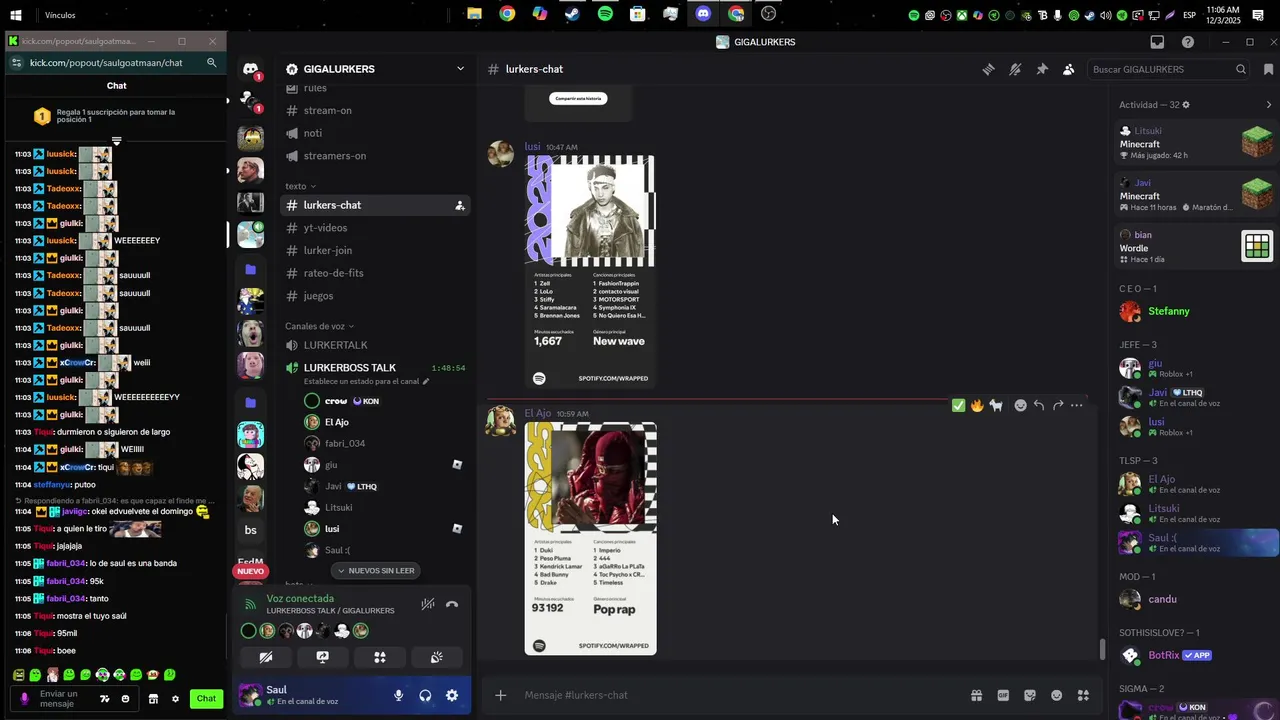1280x720 pixels.
Task: Open more options on El Ajo's message
Action: click(x=1077, y=405)
